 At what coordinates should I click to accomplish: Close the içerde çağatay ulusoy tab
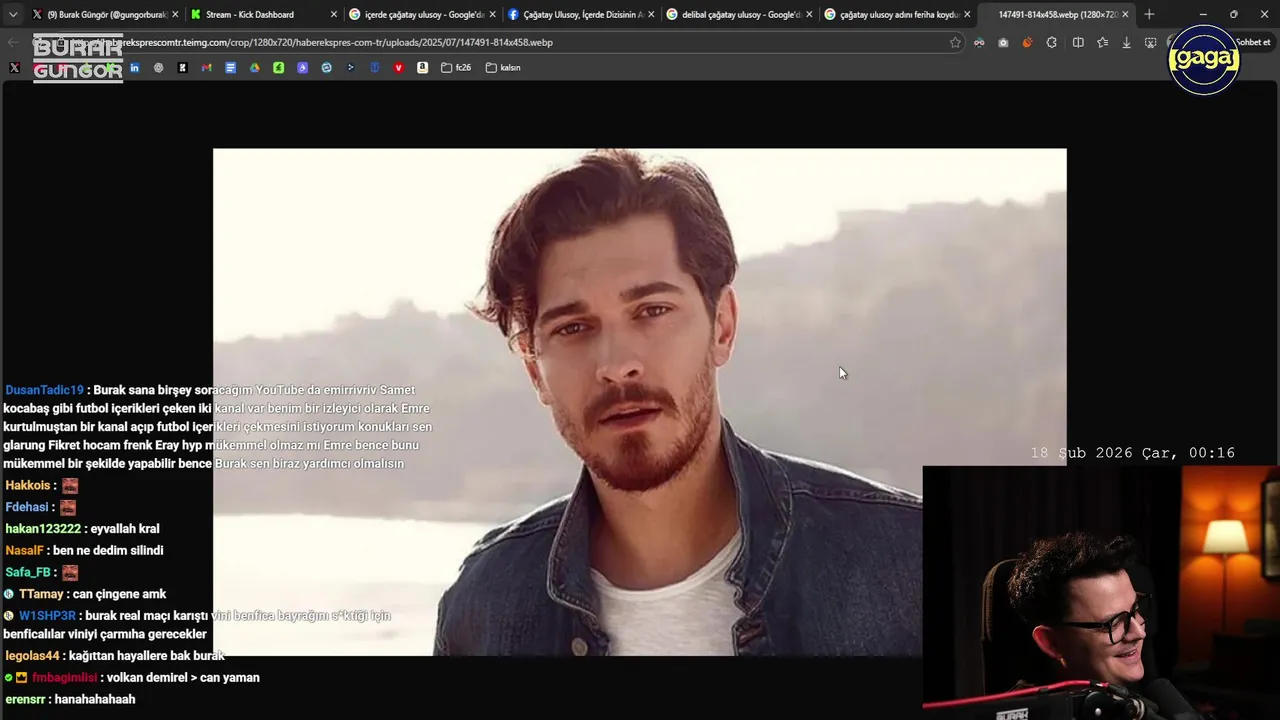[492, 14]
